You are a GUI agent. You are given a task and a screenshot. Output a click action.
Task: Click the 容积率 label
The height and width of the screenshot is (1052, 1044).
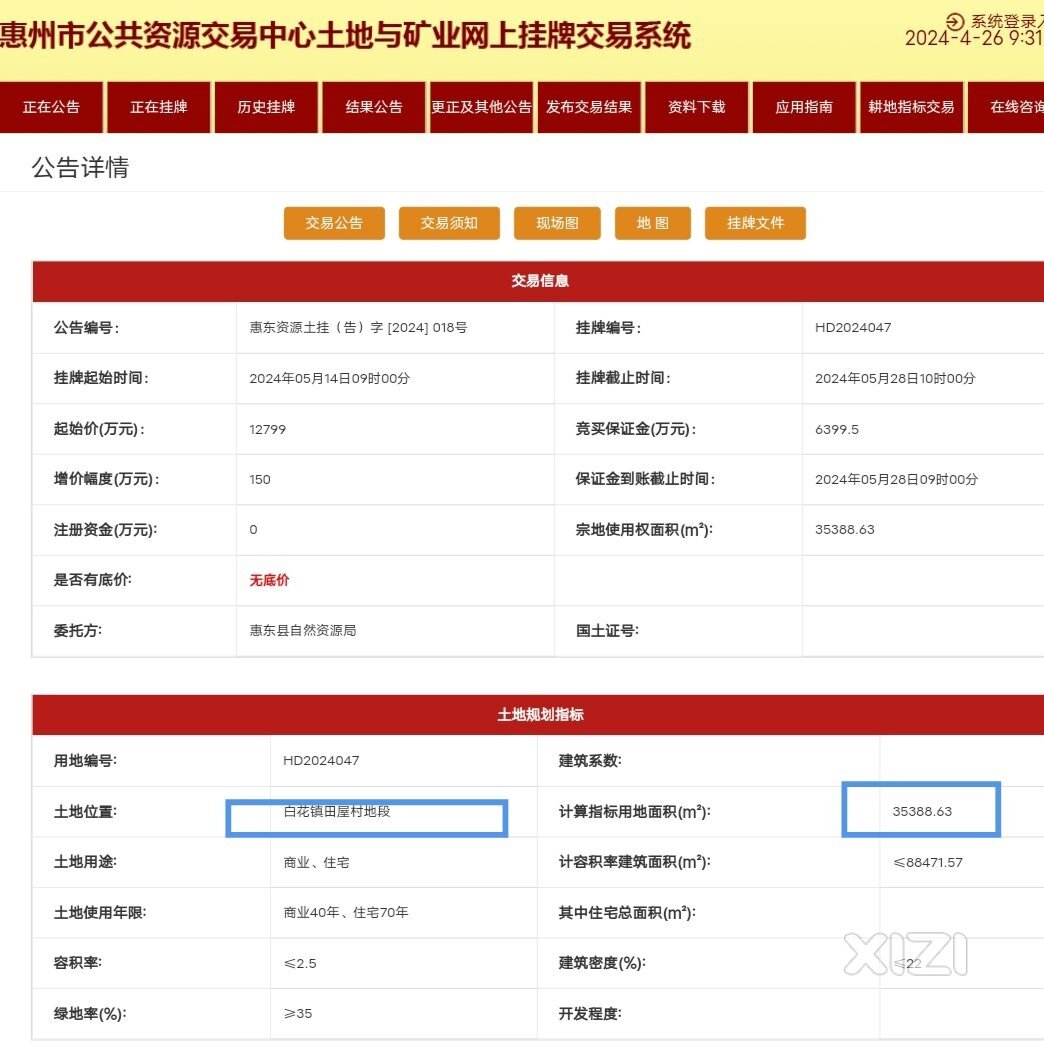click(78, 963)
